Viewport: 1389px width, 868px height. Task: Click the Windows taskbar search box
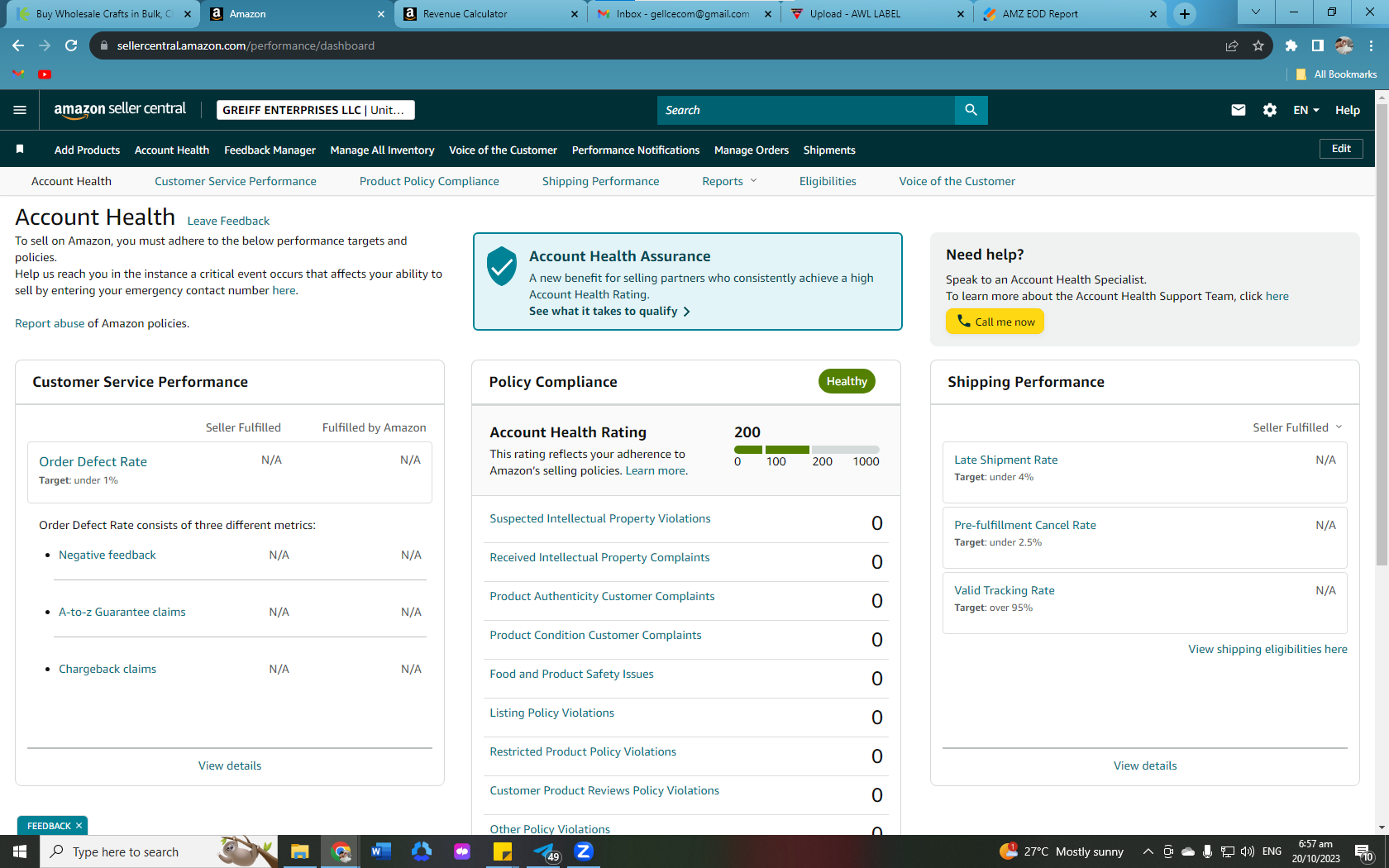(158, 851)
